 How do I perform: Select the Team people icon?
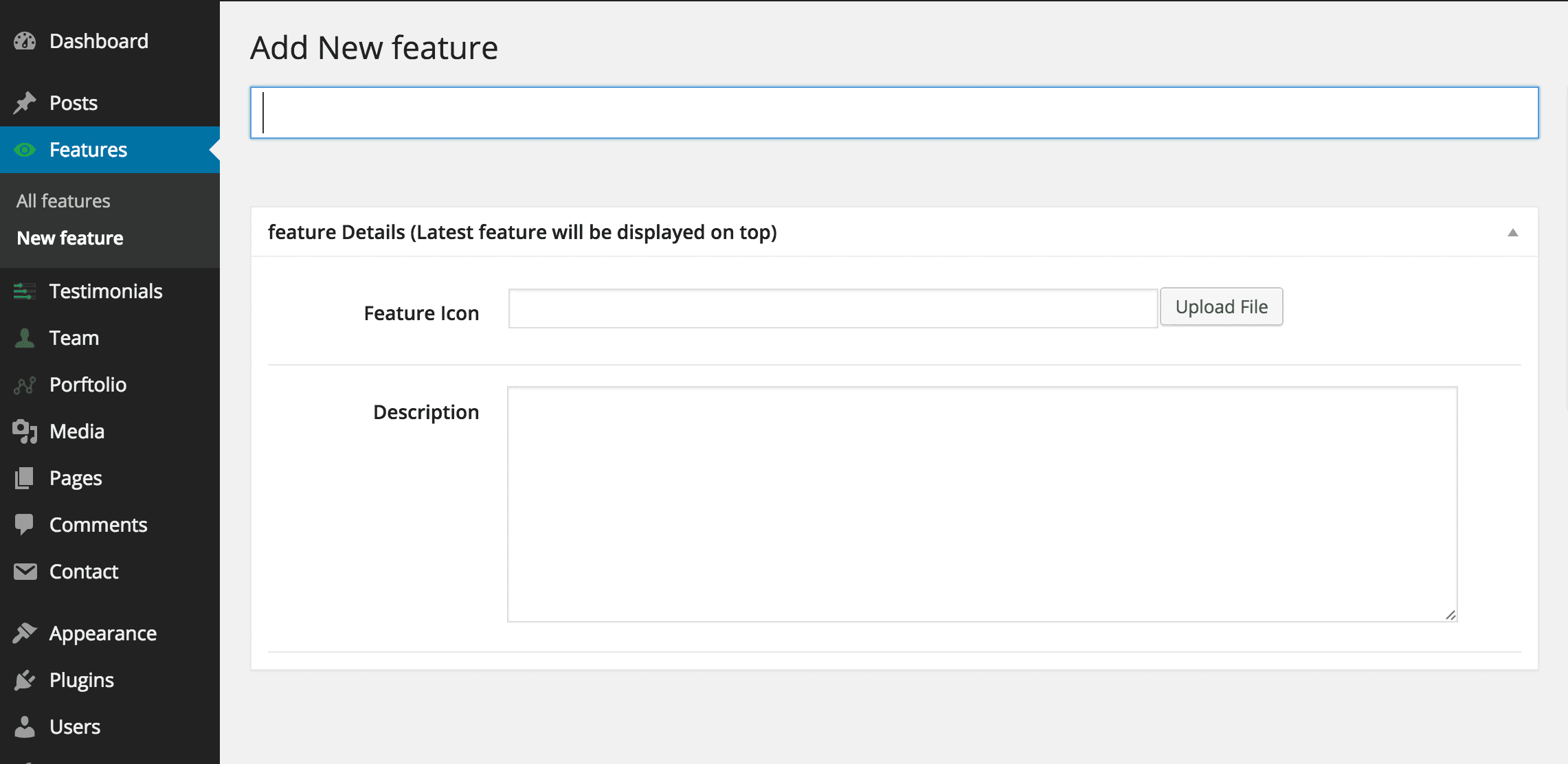click(x=25, y=337)
